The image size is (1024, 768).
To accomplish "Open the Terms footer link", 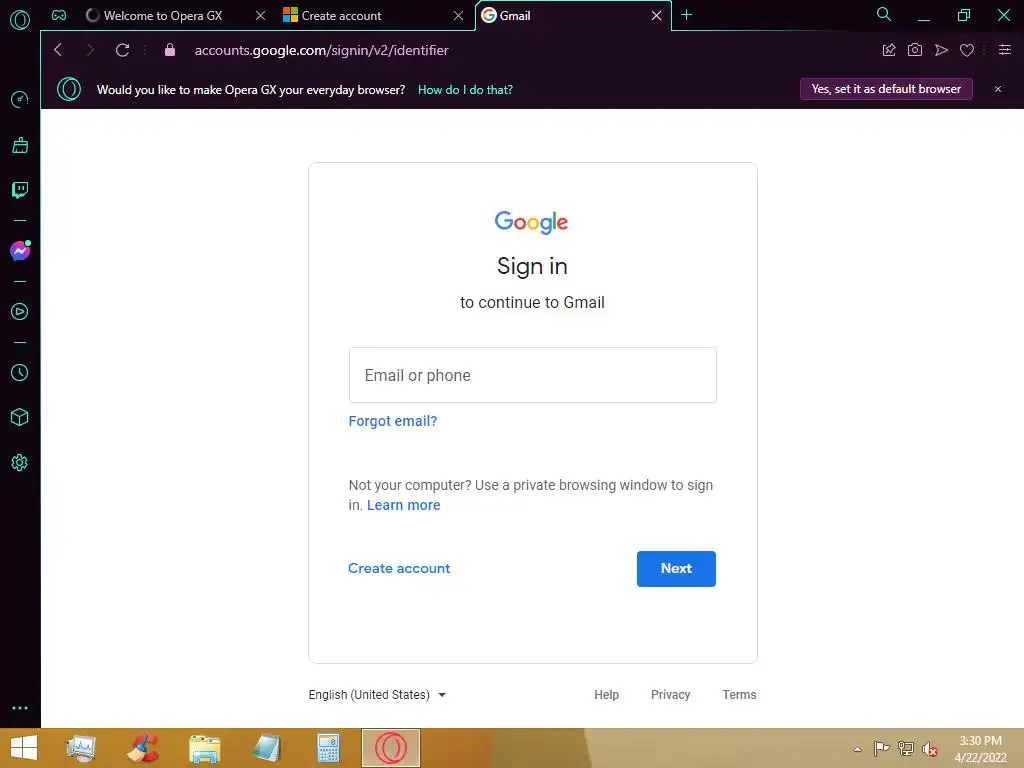I will point(739,695).
